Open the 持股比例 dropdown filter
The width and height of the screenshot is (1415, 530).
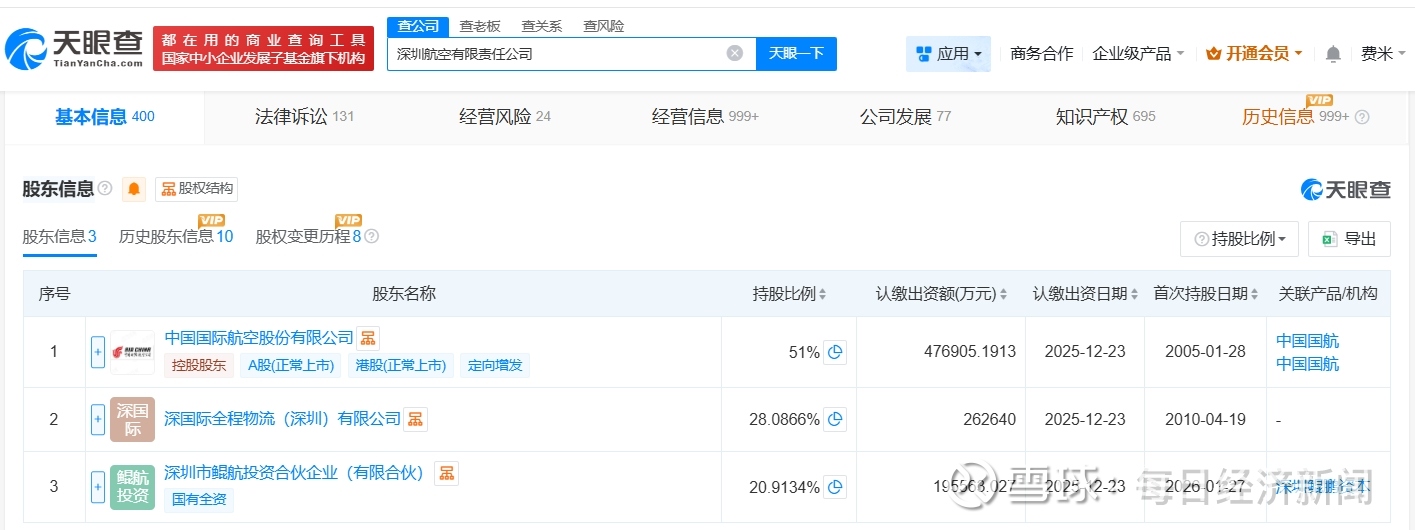click(x=1239, y=239)
